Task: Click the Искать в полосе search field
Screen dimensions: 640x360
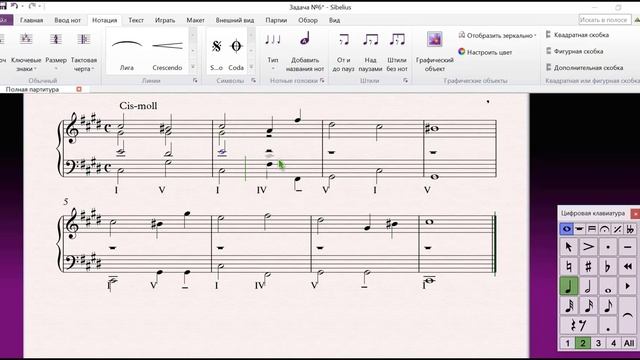Action: (x=604, y=20)
